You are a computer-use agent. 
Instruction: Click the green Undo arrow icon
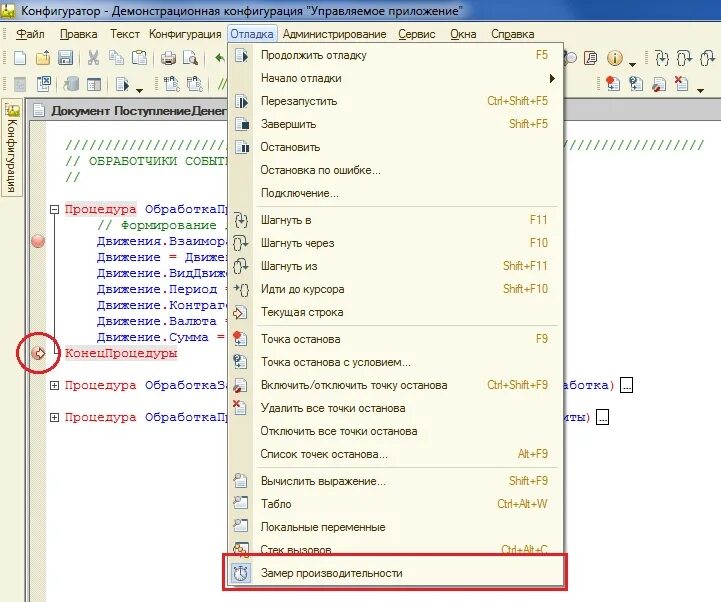(x=220, y=58)
